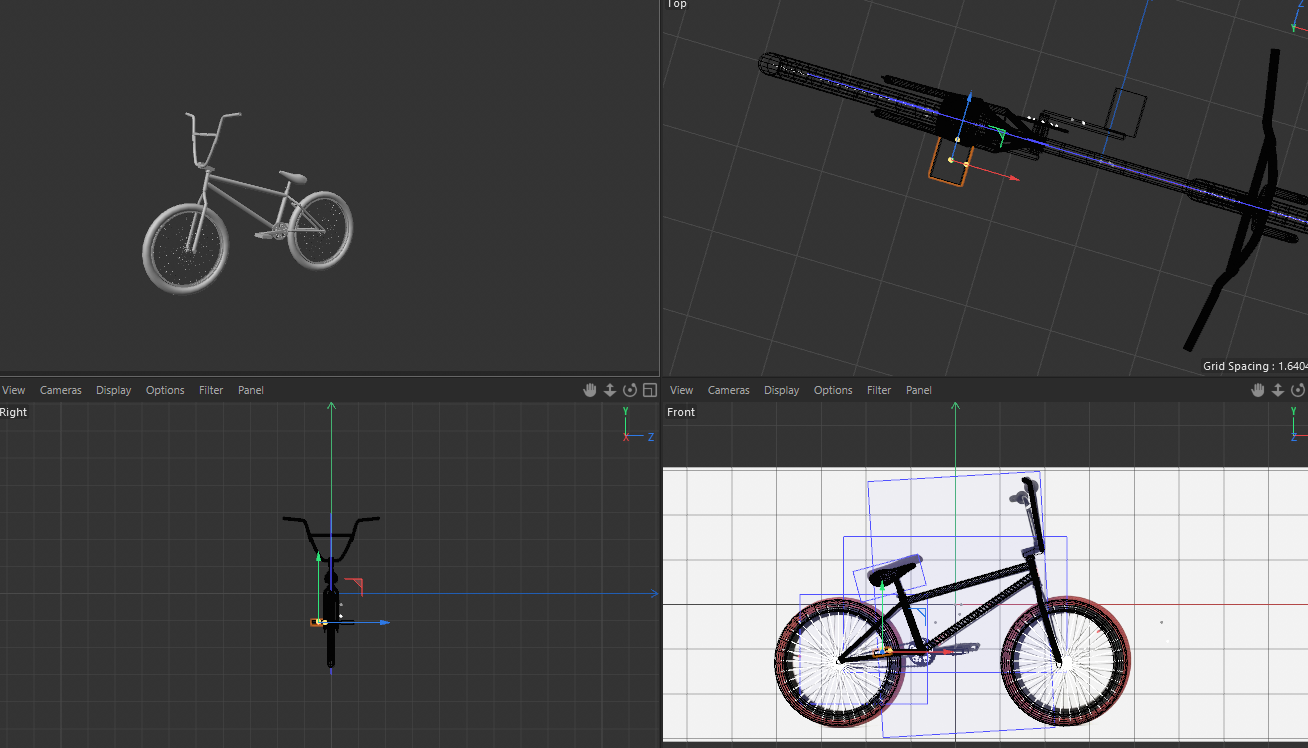Open the Cameras menu in Front viewport
The width and height of the screenshot is (1308, 748).
click(x=729, y=390)
